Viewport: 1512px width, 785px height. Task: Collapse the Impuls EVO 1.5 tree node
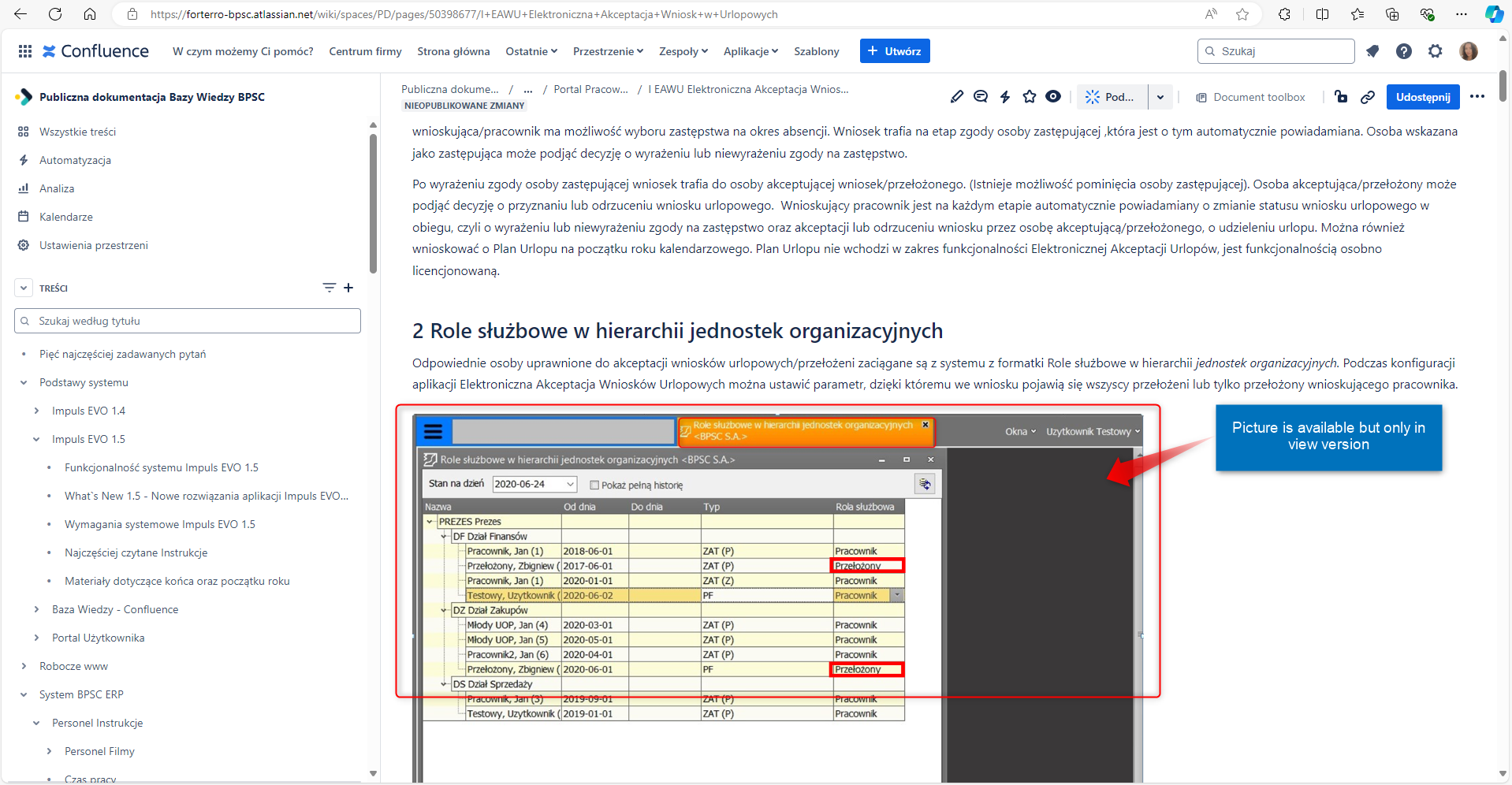coord(36,440)
